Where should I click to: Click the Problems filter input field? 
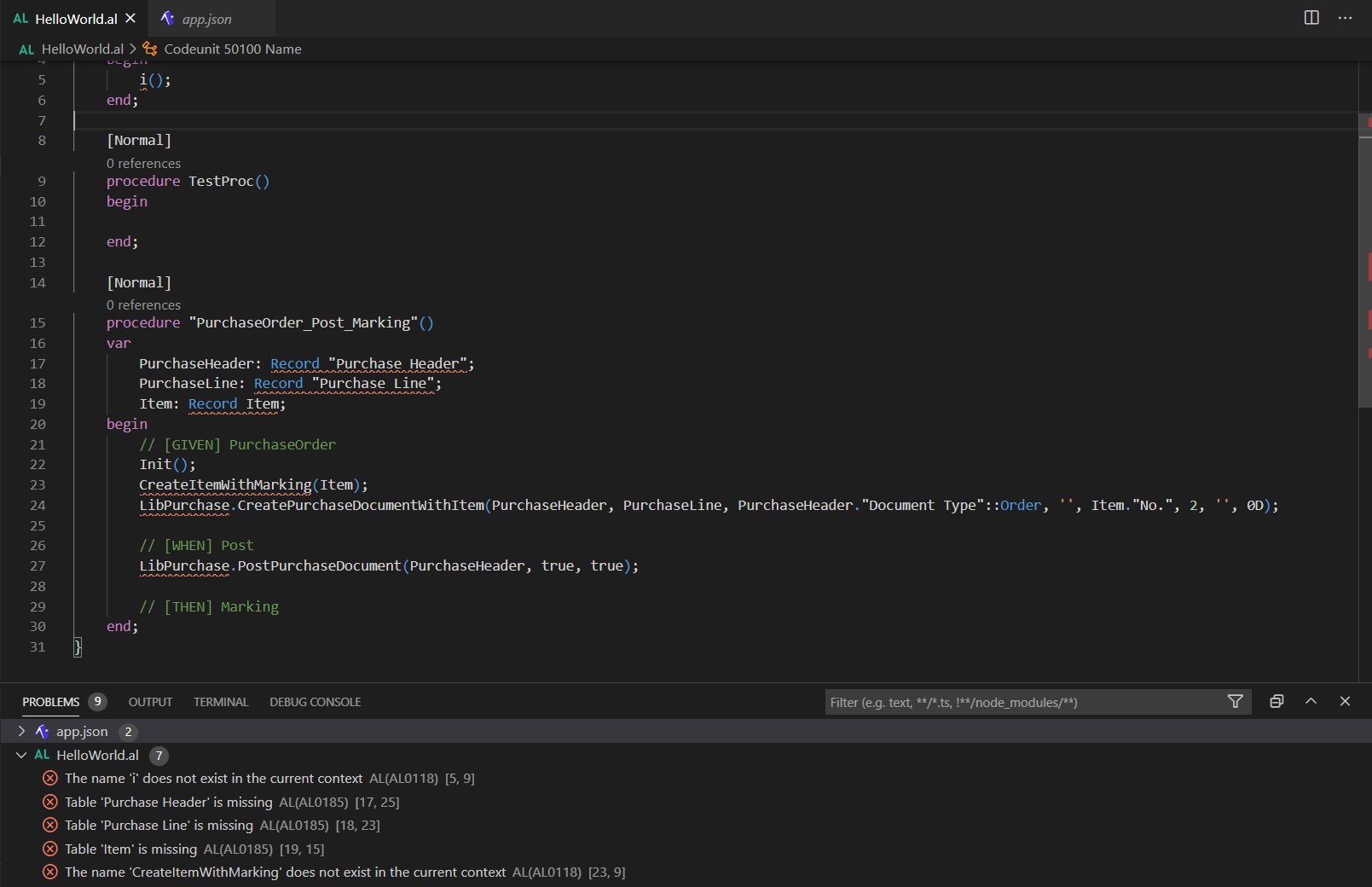pos(981,701)
